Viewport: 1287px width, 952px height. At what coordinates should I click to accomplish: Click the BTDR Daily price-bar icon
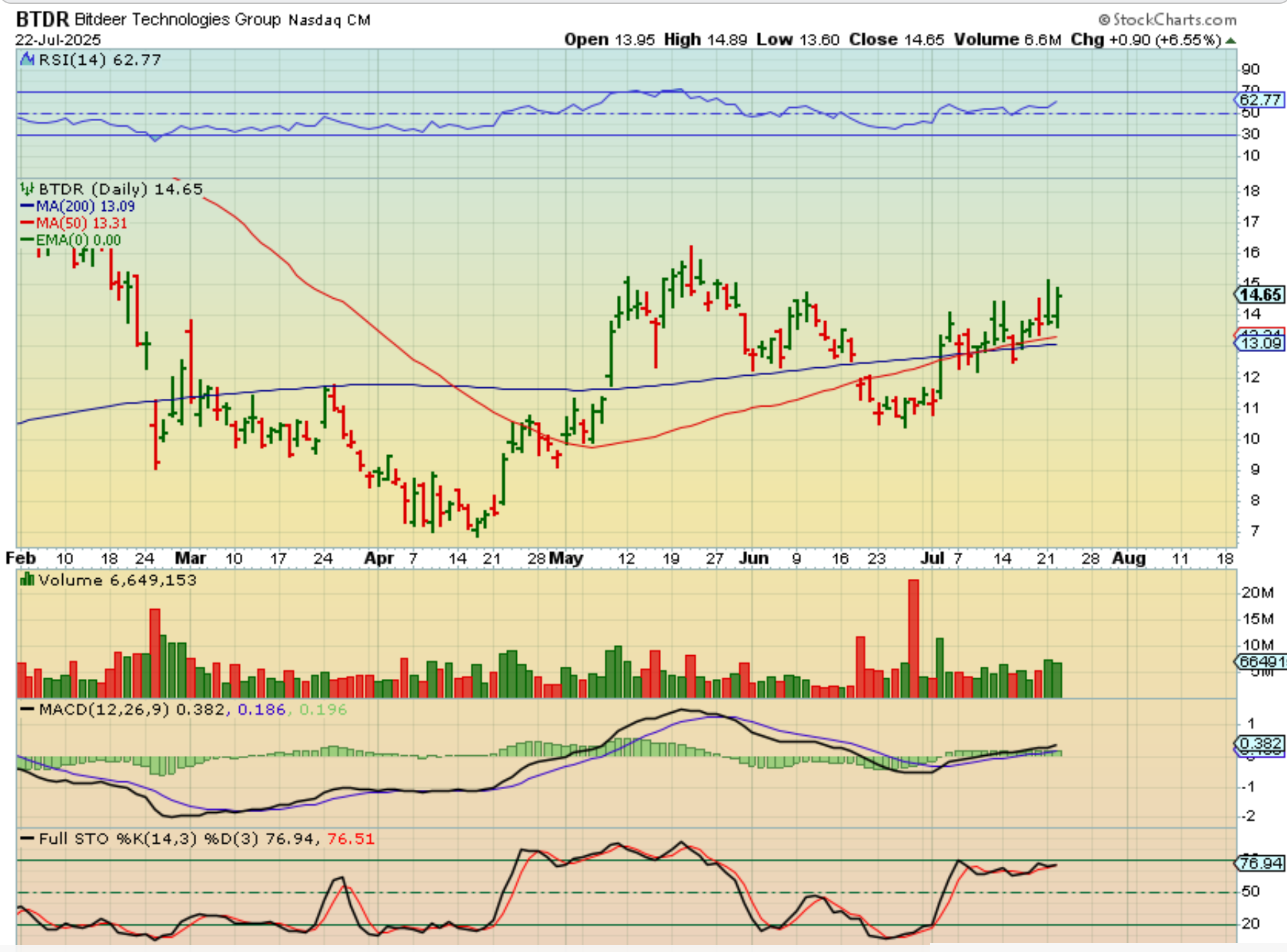click(27, 189)
